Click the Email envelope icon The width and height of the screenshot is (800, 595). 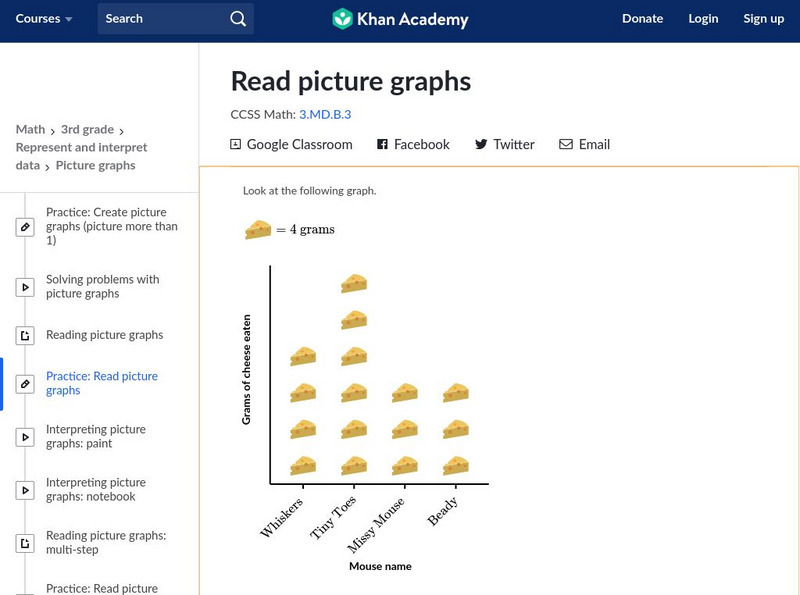click(566, 144)
